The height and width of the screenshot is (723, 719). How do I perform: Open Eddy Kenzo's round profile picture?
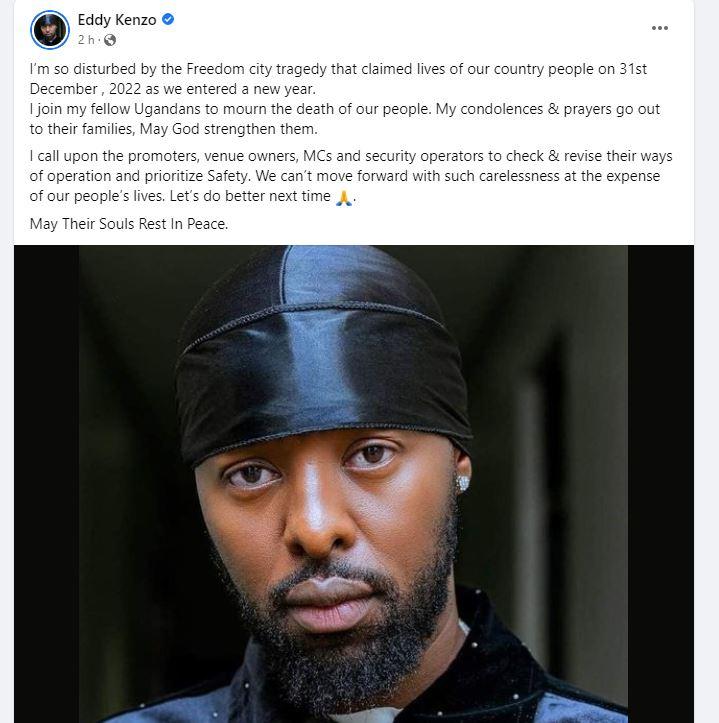pos(50,30)
